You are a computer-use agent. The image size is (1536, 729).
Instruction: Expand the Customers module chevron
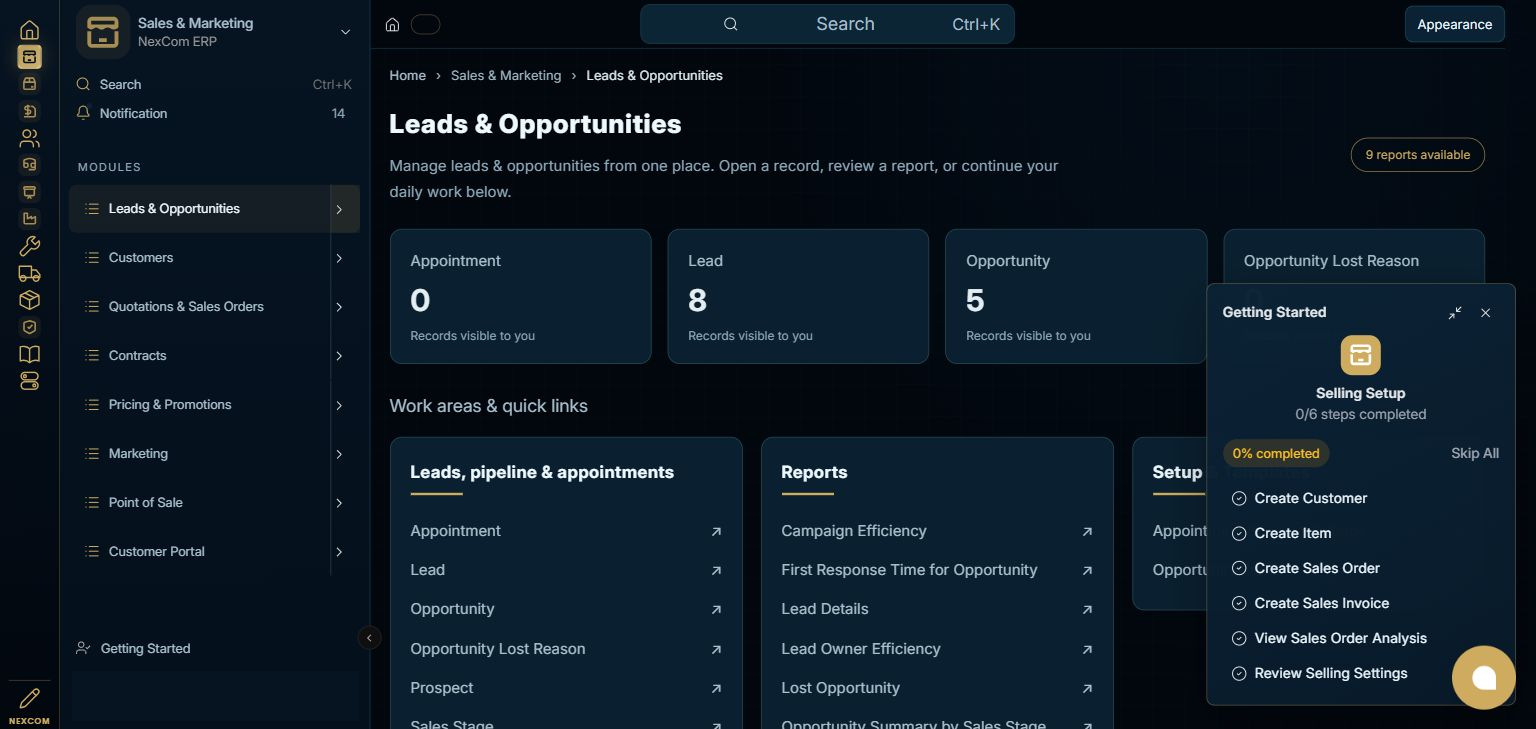click(339, 258)
